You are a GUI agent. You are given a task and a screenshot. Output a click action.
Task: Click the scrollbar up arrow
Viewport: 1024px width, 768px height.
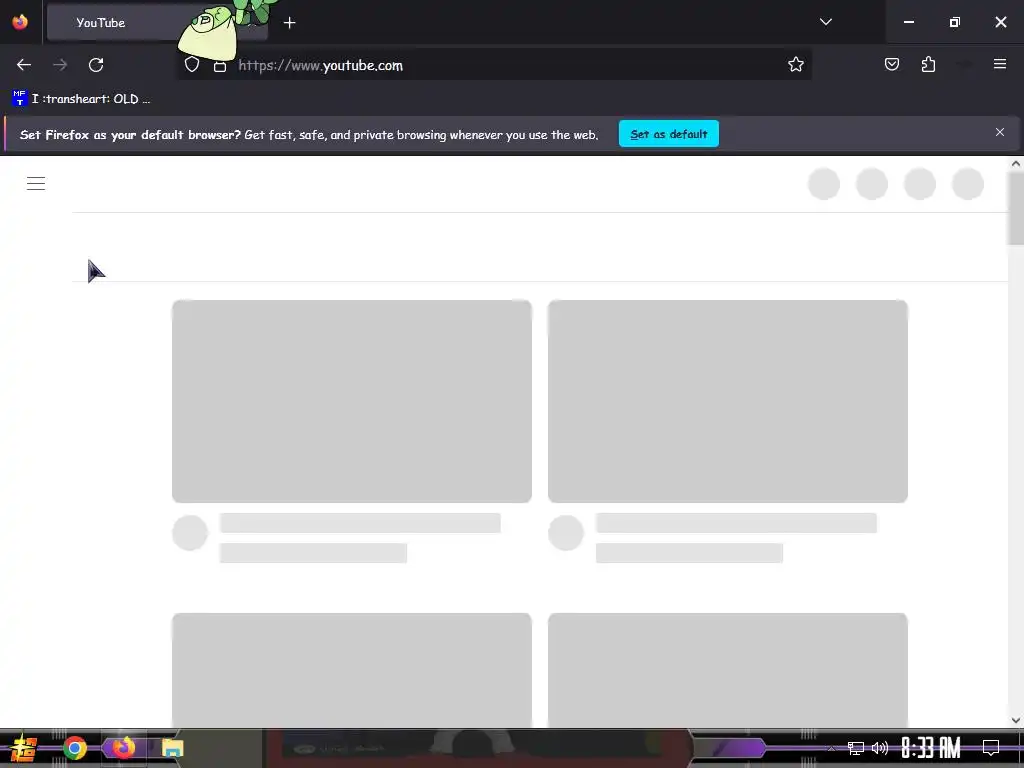[x=1016, y=164]
